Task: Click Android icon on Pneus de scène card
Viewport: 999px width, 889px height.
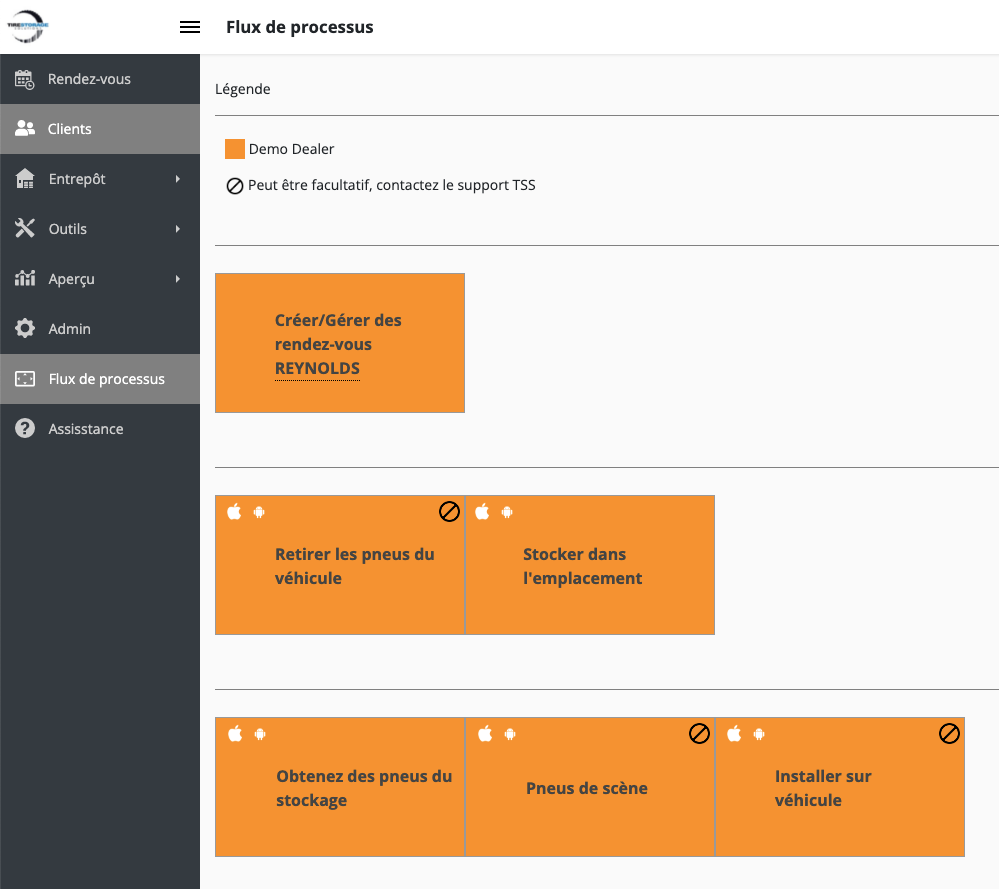Action: click(510, 734)
